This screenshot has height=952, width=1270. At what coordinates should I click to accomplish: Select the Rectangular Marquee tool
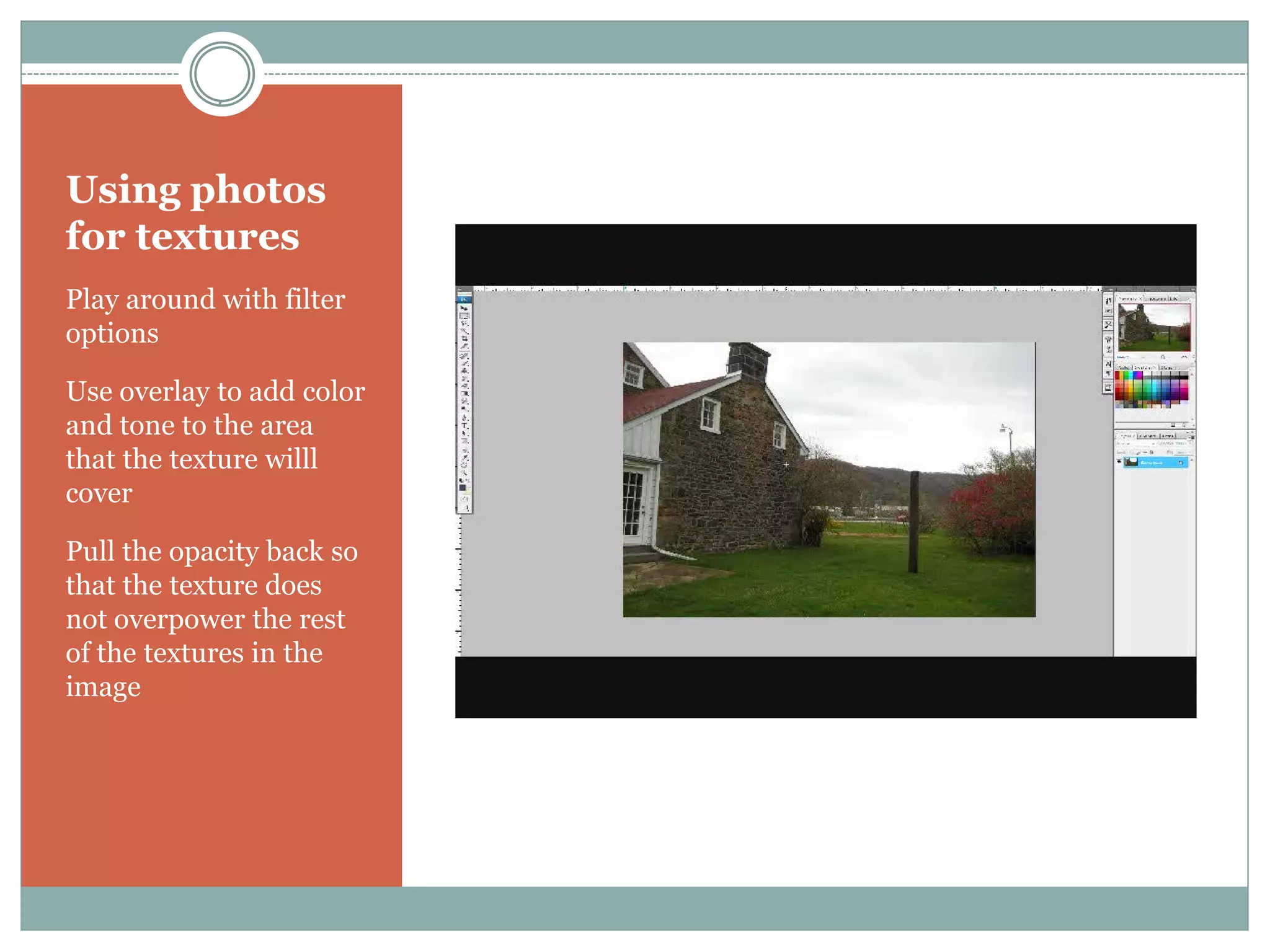[x=464, y=315]
